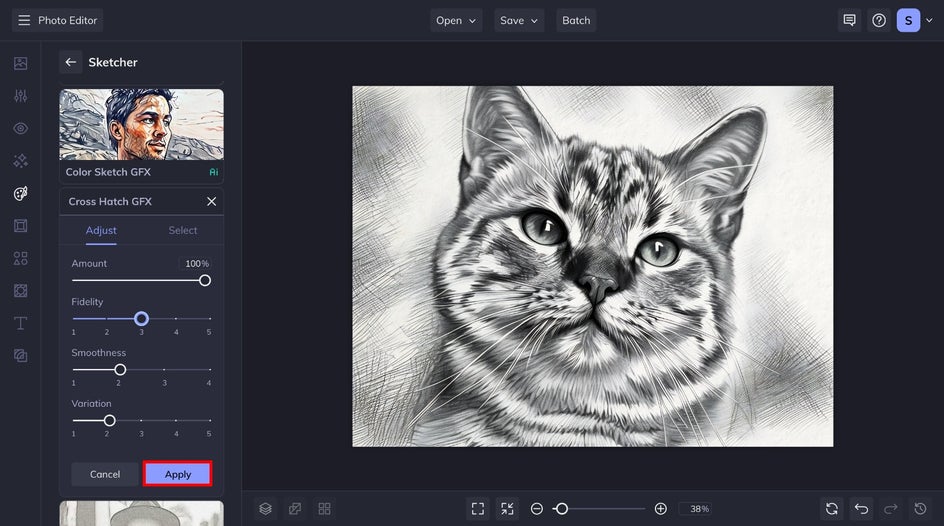Click the zoom out minus icon
Viewport: 944px width, 526px height.
[x=537, y=509]
